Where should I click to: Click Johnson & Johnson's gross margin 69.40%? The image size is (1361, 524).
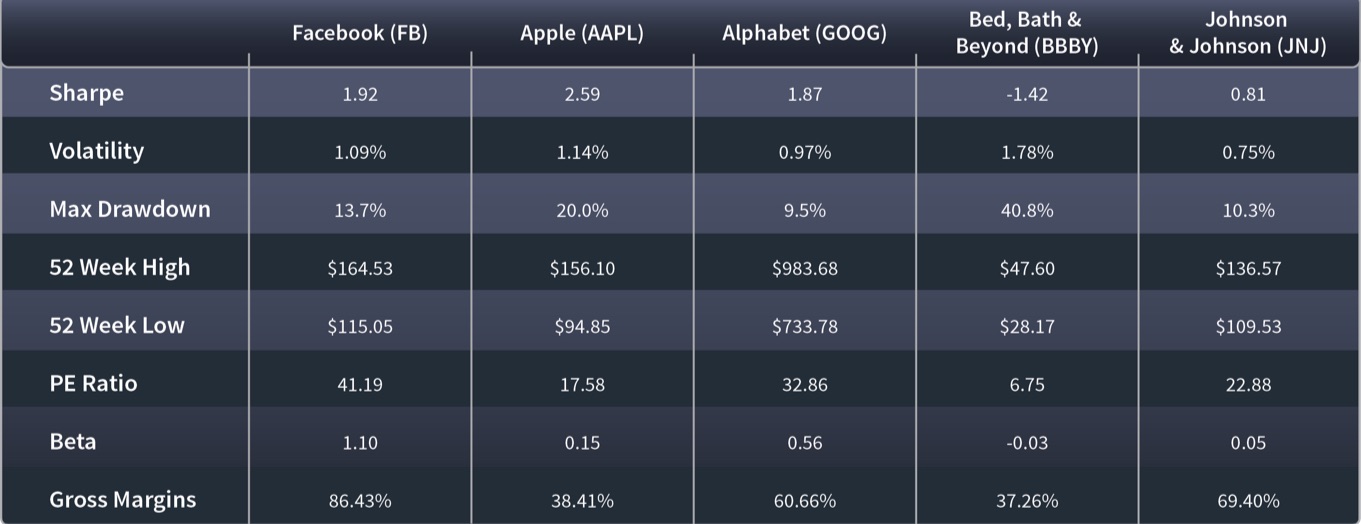[1248, 501]
